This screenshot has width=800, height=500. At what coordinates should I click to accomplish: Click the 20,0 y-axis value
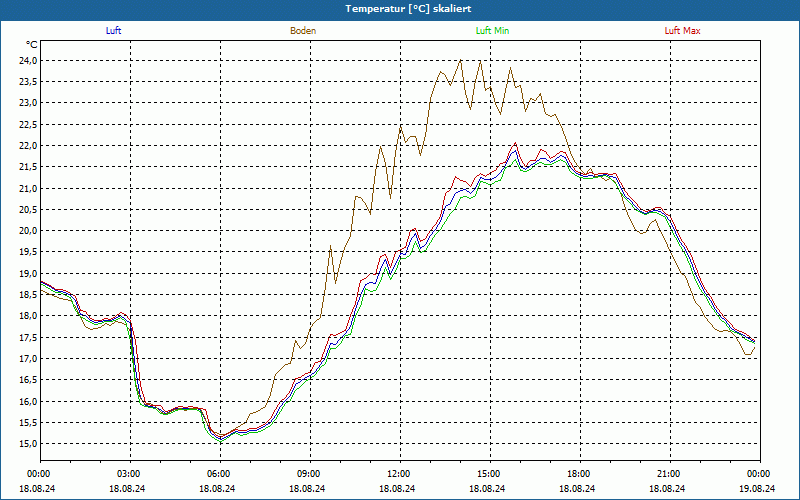(x=28, y=231)
